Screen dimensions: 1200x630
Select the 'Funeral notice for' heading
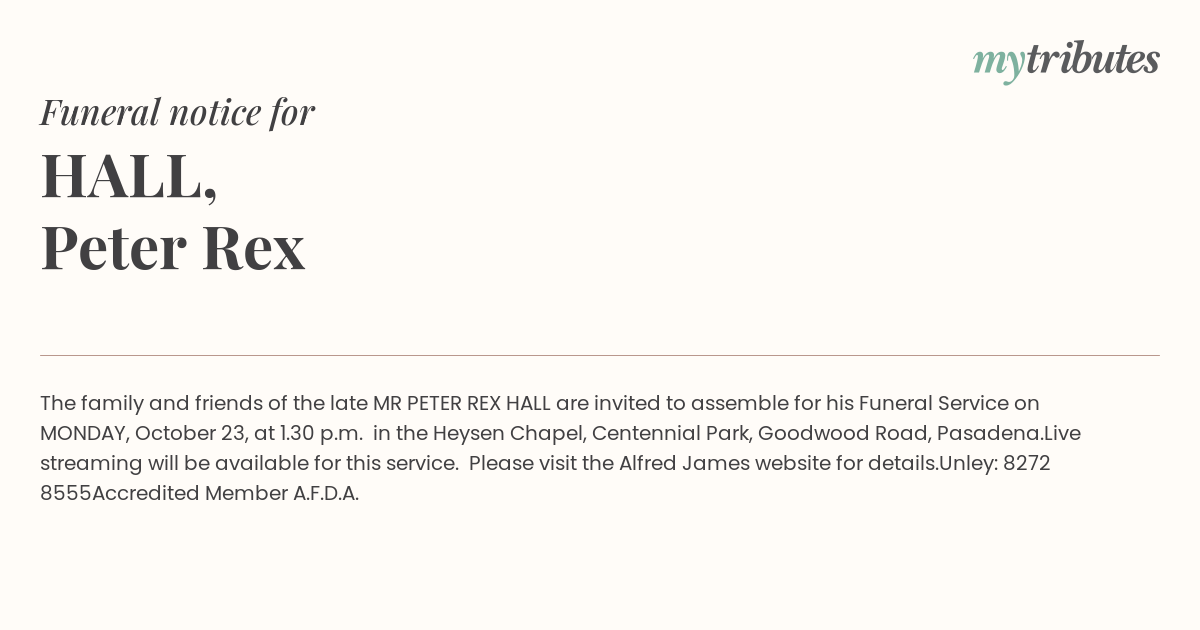(177, 112)
